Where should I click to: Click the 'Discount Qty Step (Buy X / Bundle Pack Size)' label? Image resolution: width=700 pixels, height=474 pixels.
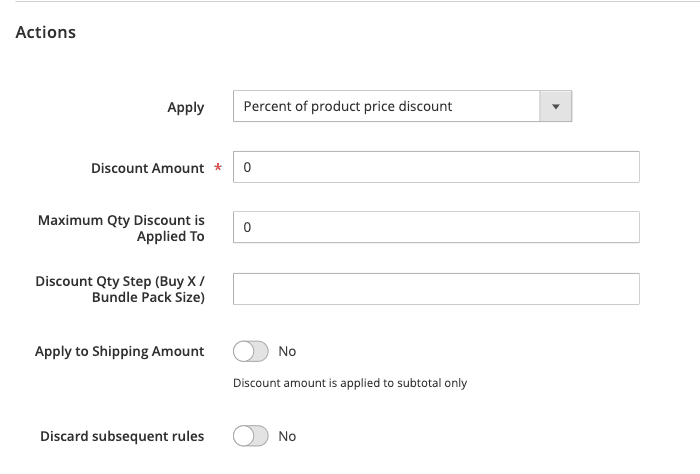(120, 289)
